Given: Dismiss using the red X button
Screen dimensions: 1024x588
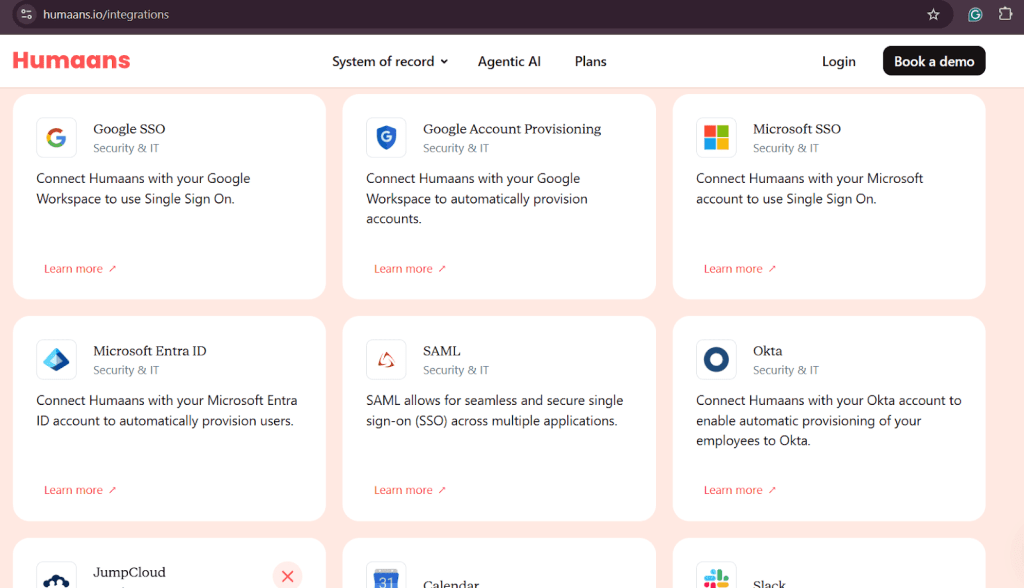Looking at the screenshot, I should coord(287,575).
